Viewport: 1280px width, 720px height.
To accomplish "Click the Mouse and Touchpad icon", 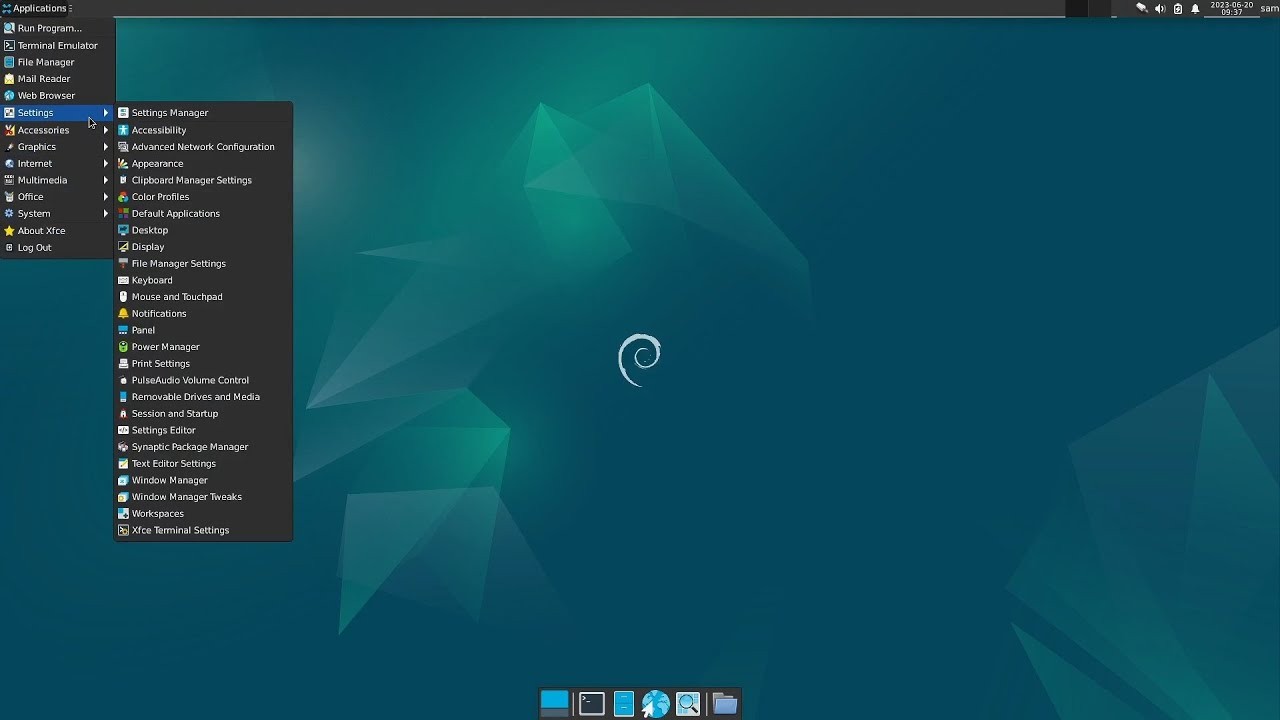I will point(123,297).
